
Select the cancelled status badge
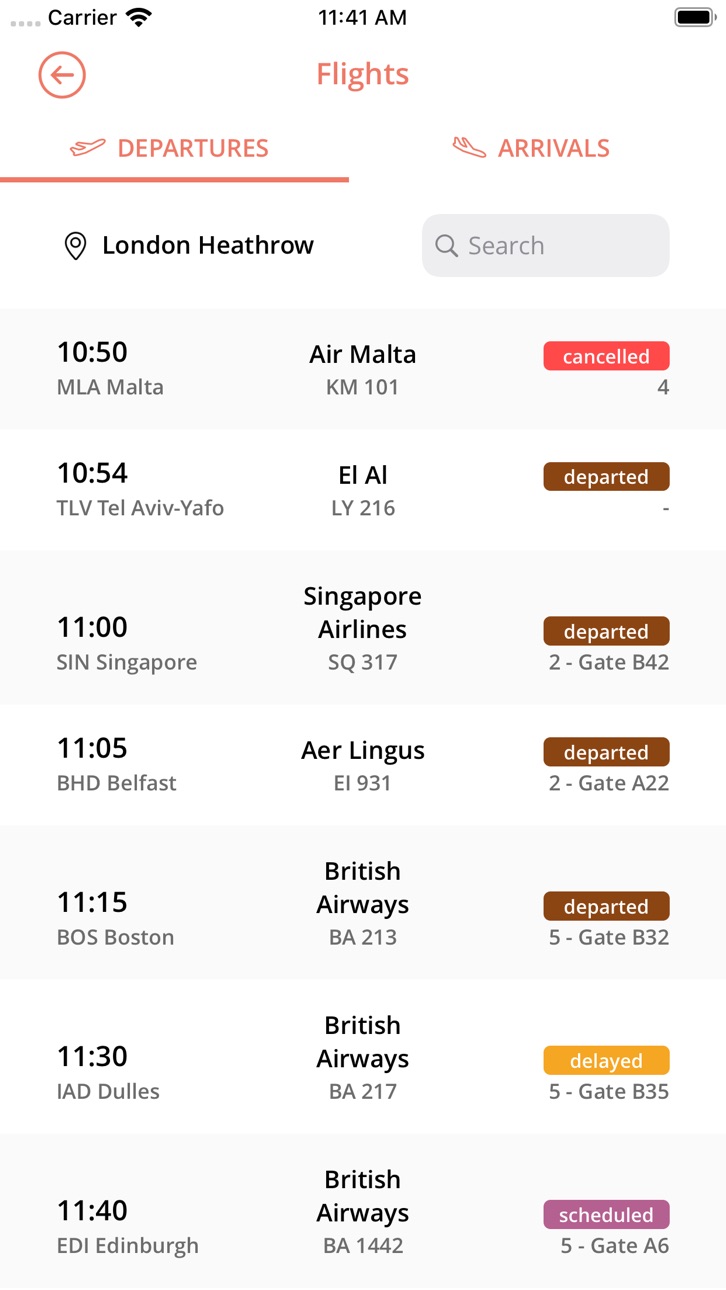pos(606,356)
